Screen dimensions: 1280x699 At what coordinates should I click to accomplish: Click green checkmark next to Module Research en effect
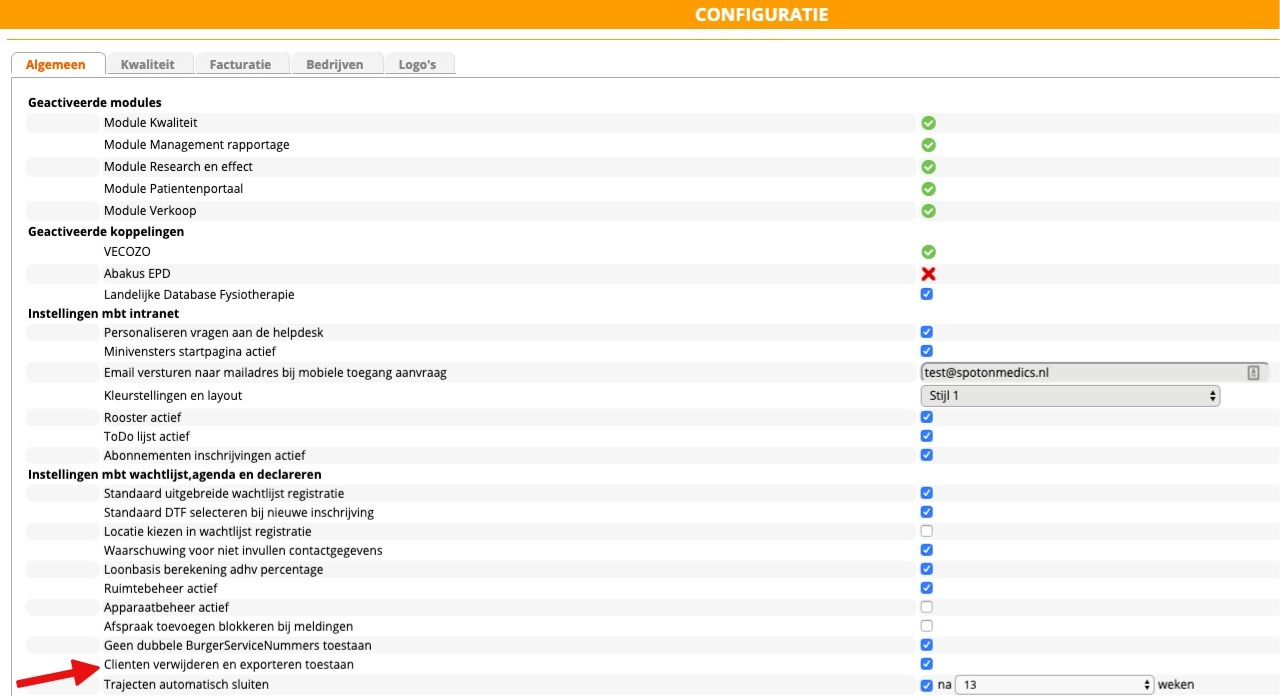928,167
